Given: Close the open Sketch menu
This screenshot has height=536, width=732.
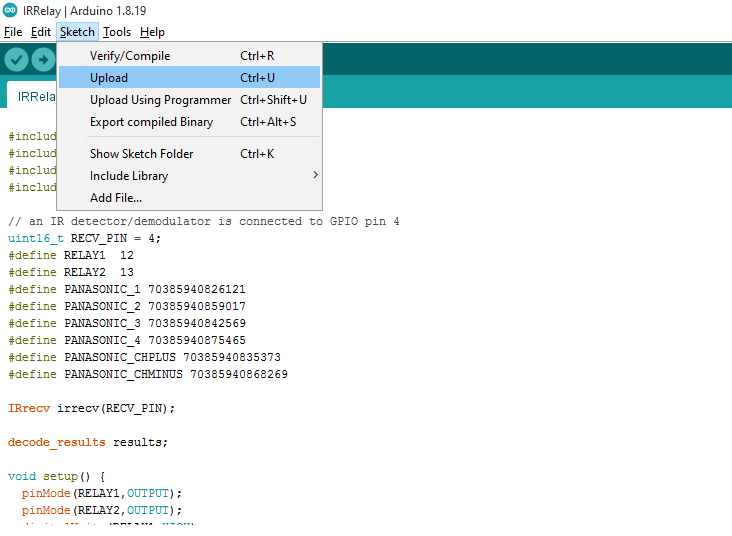Looking at the screenshot, I should point(77,32).
